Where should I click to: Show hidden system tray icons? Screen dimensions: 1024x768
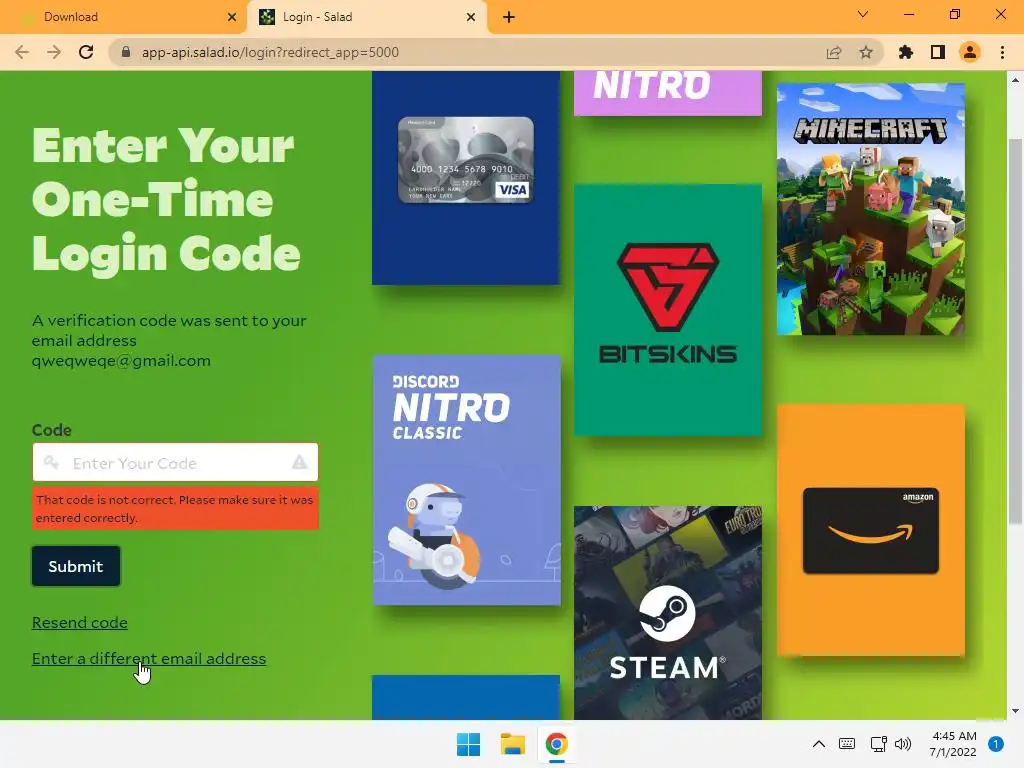[x=818, y=744]
